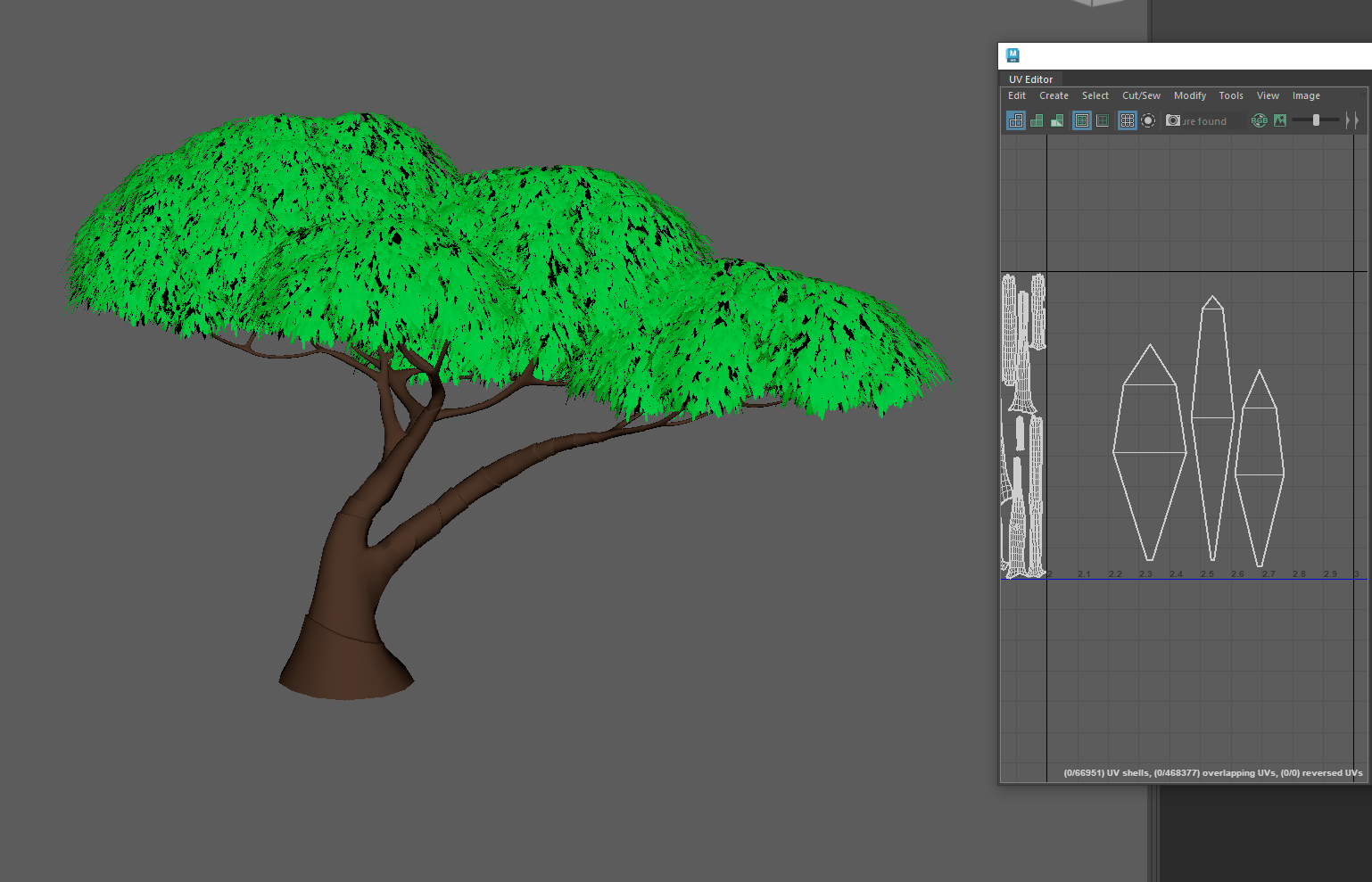Viewport: 1372px width, 882px height.
Task: Click the shaded UV display icon
Action: (x=1037, y=120)
